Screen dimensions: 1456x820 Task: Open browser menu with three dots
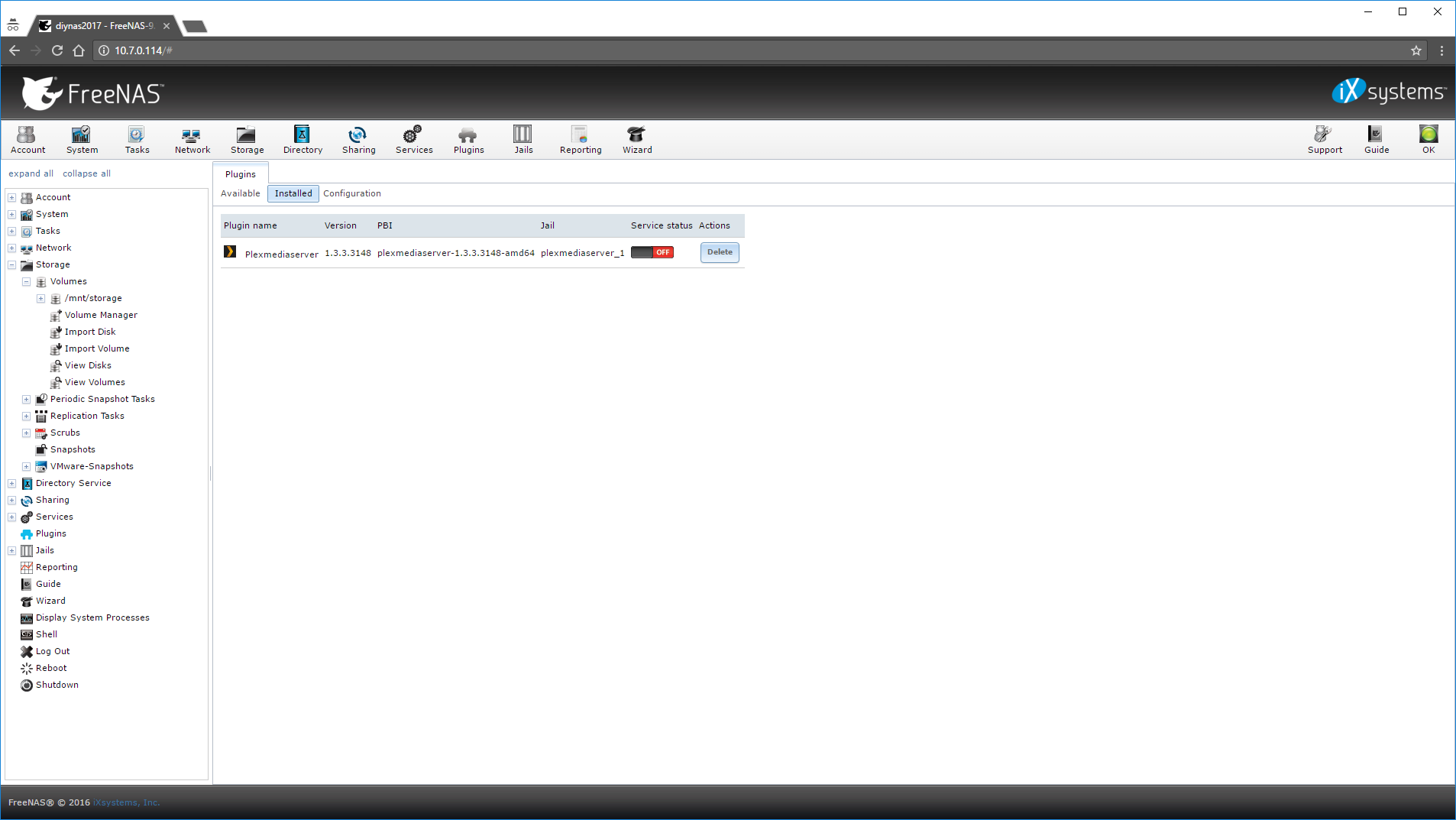click(1441, 50)
